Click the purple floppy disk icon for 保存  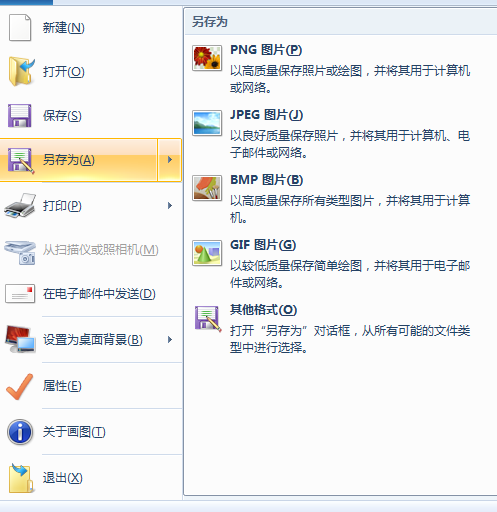[20, 116]
